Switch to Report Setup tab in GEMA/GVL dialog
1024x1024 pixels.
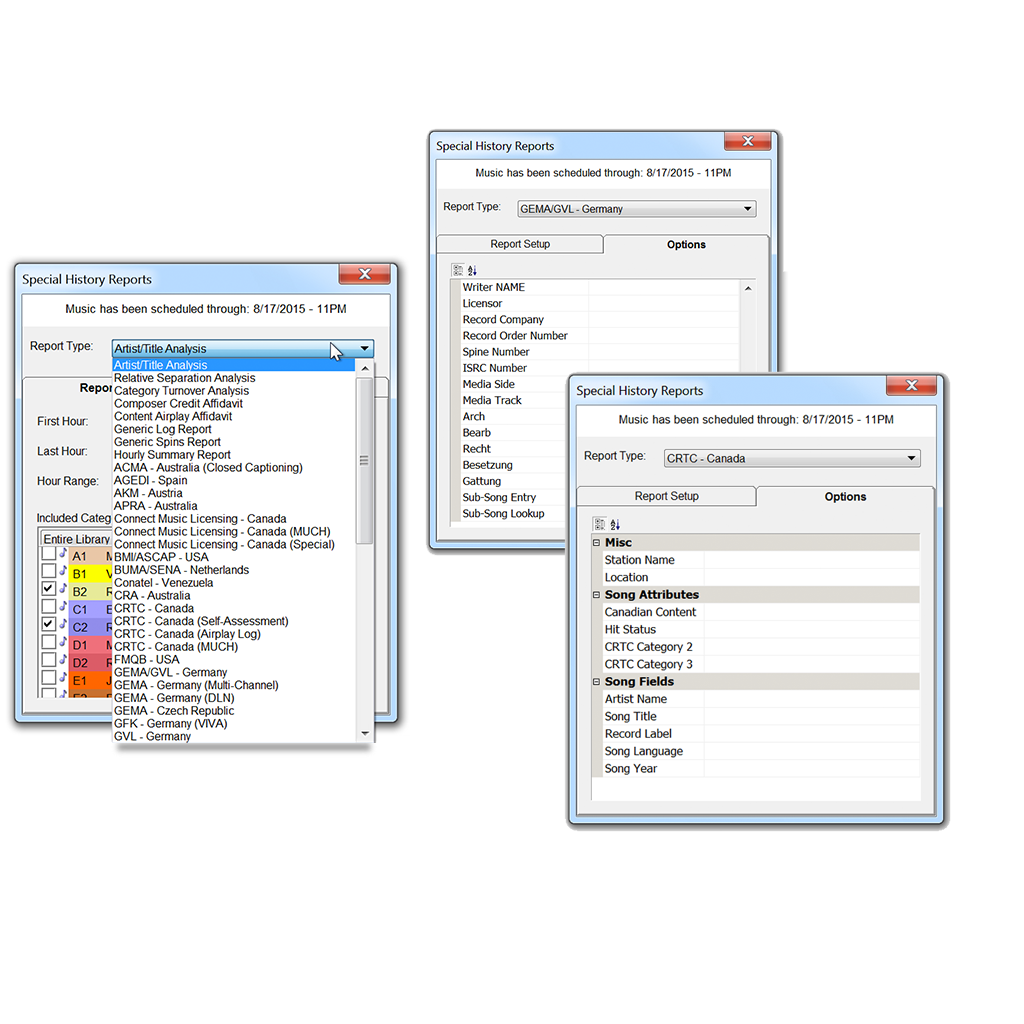pyautogui.click(x=519, y=244)
